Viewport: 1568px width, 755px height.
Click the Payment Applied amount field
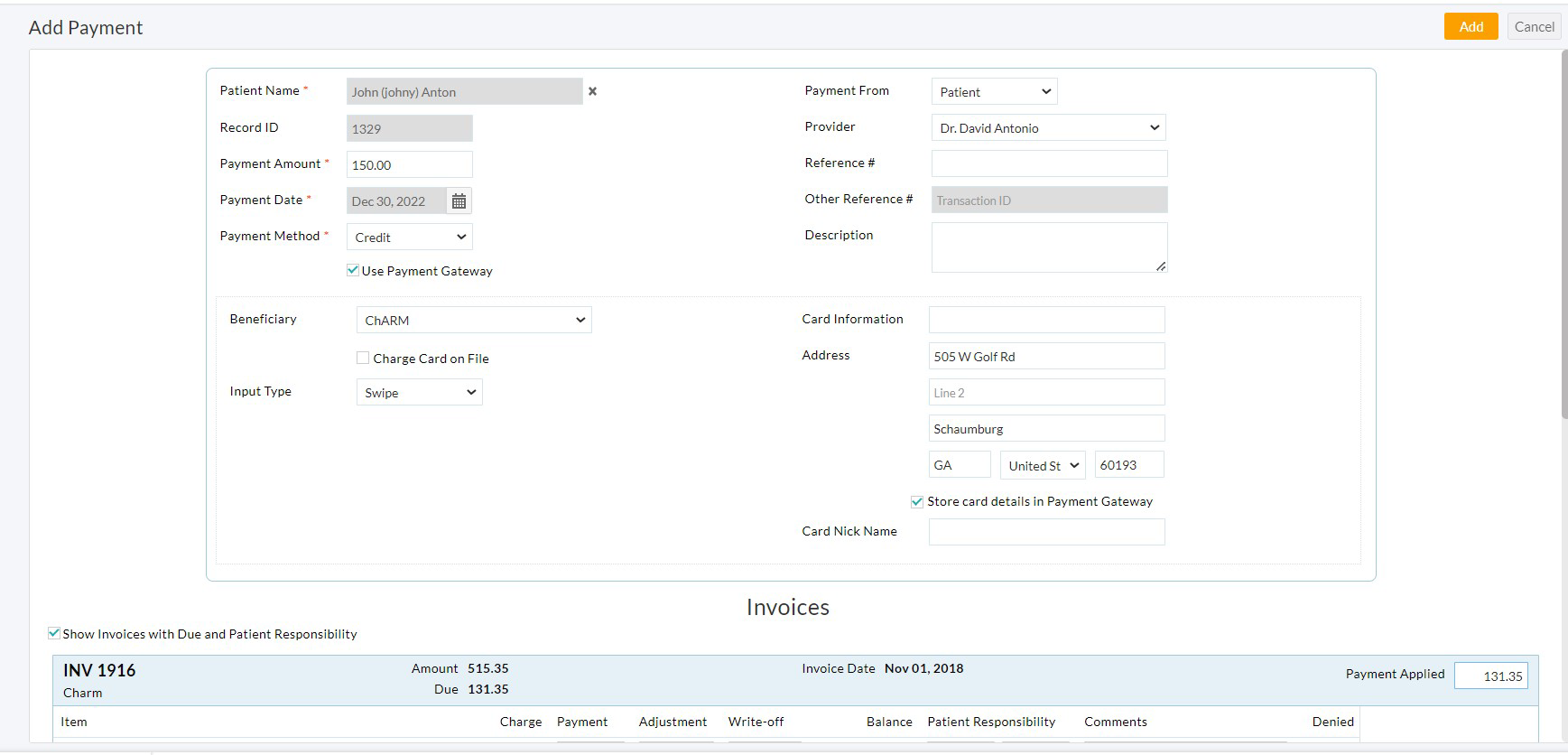(1490, 676)
